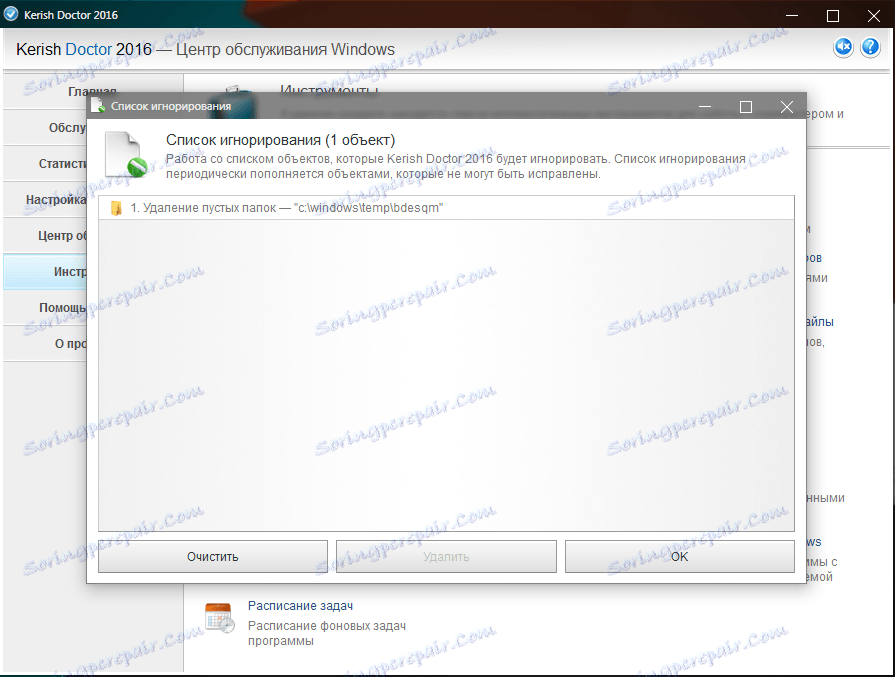Open the Помощь sidebar tab
The height and width of the screenshot is (677, 895).
pos(46,307)
